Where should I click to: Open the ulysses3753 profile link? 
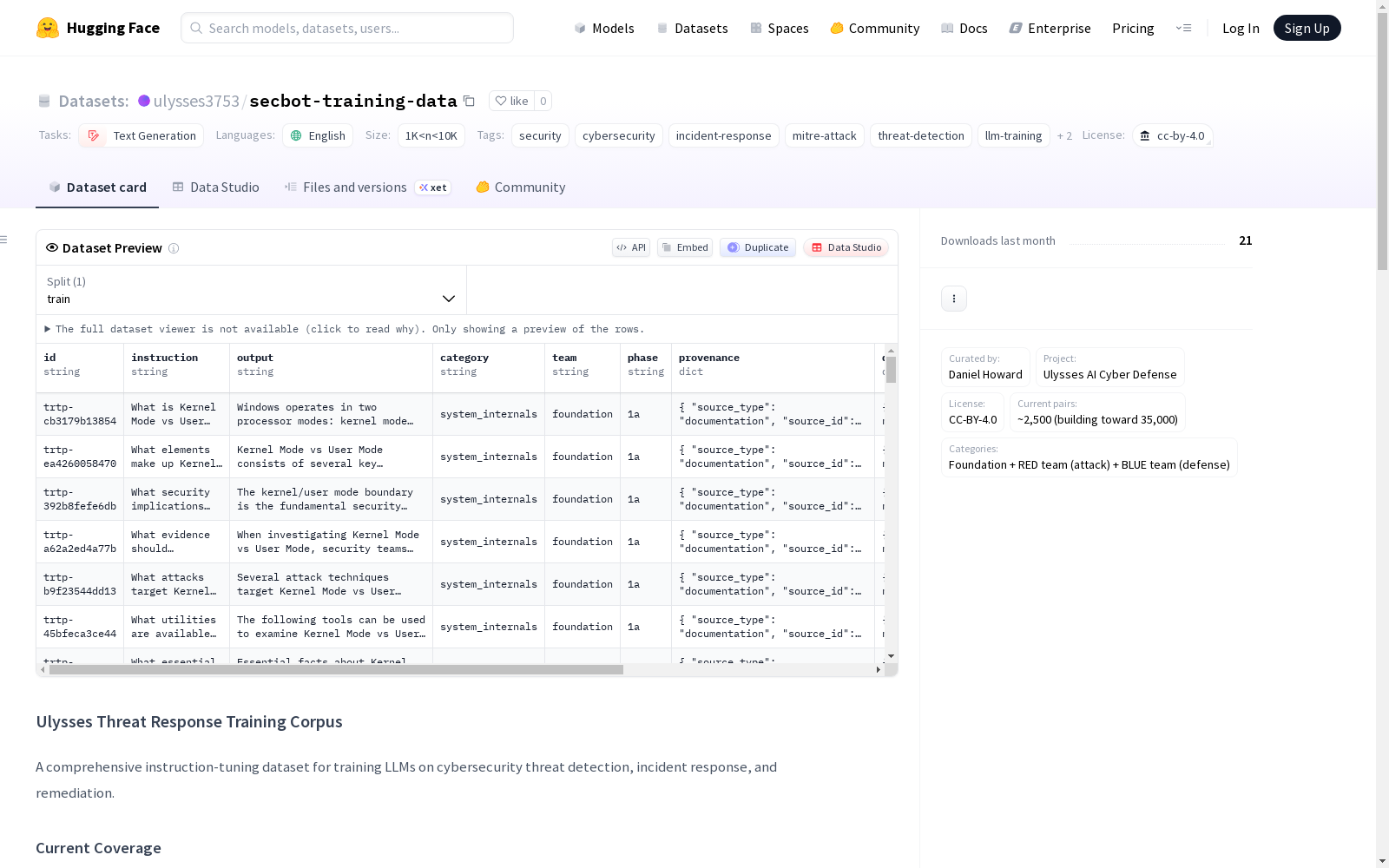point(196,101)
